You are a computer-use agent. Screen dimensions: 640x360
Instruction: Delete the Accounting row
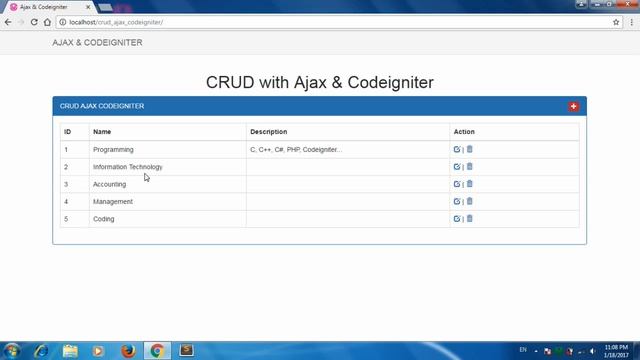click(x=469, y=184)
